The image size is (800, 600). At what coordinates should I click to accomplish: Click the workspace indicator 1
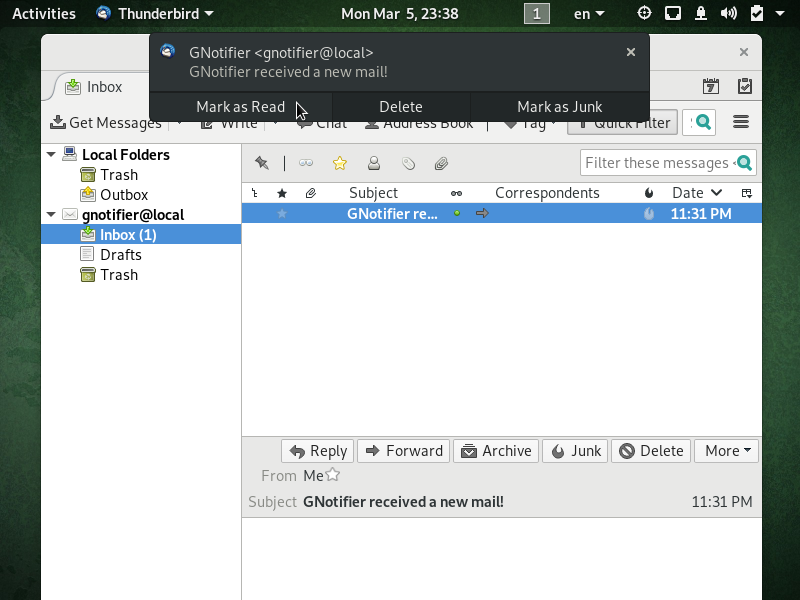tap(537, 14)
